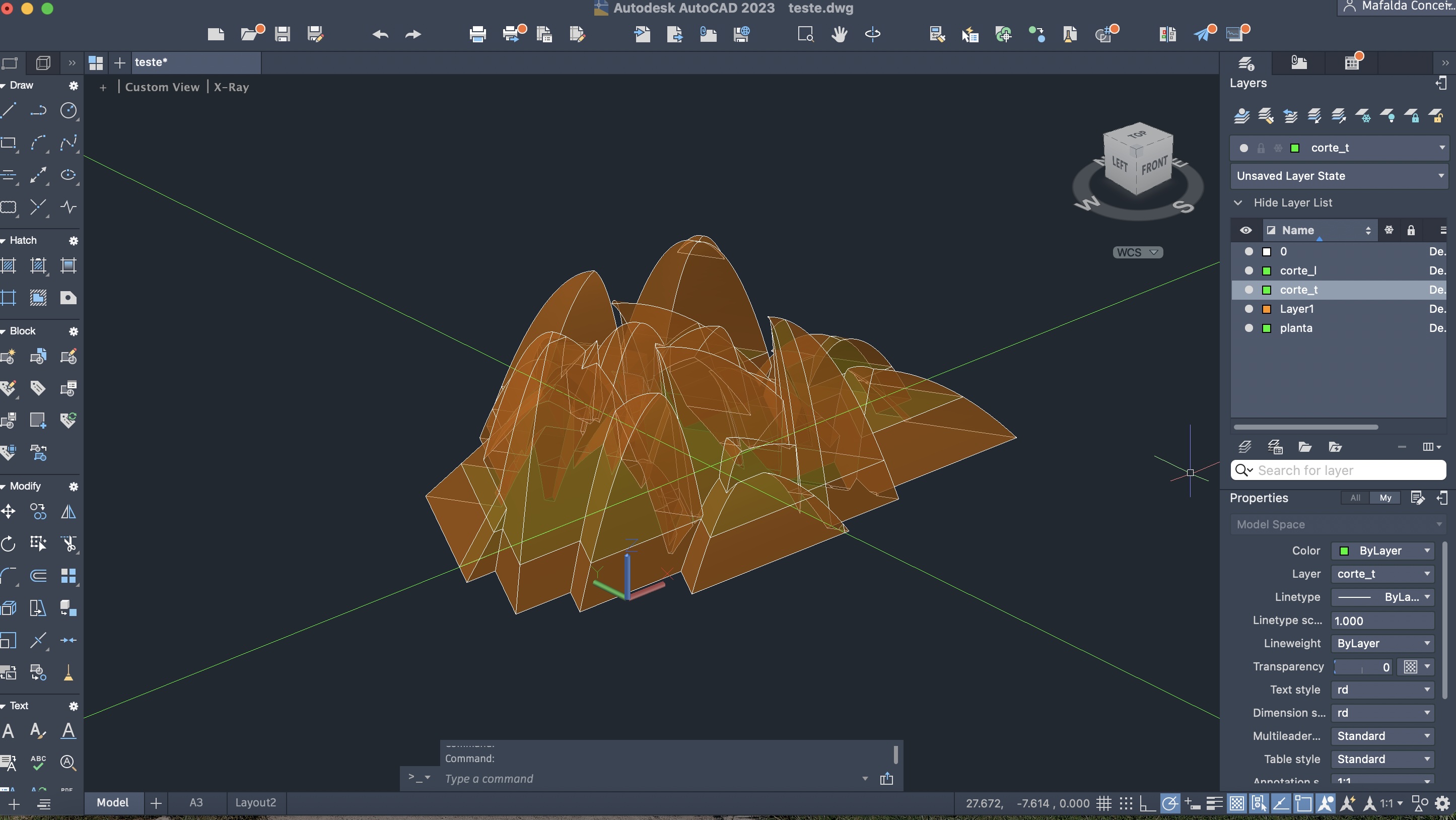The height and width of the screenshot is (820, 1456).
Task: Click the Undo arrow in toolbar
Action: point(380,34)
